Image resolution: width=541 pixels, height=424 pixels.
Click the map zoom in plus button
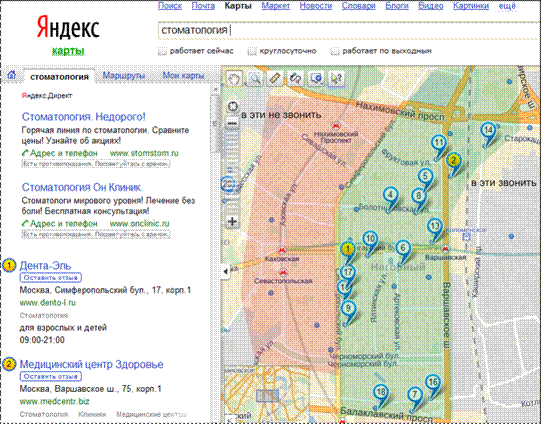click(x=233, y=221)
